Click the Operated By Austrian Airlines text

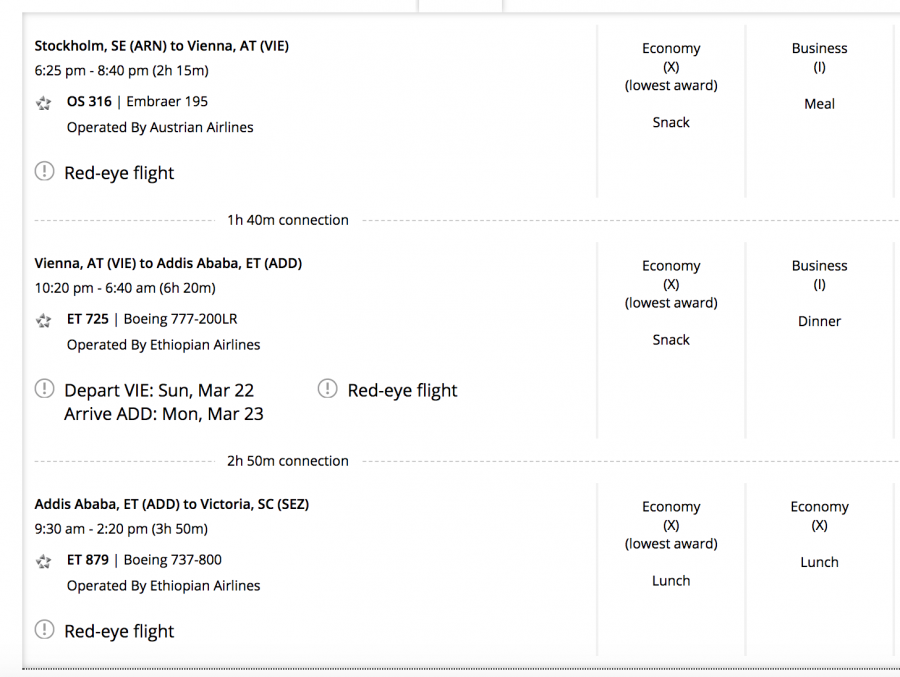tap(160, 128)
